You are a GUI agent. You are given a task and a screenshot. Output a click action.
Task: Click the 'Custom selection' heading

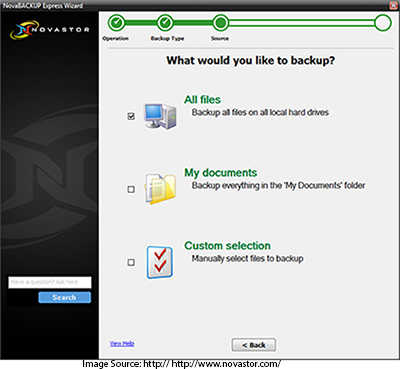[227, 246]
